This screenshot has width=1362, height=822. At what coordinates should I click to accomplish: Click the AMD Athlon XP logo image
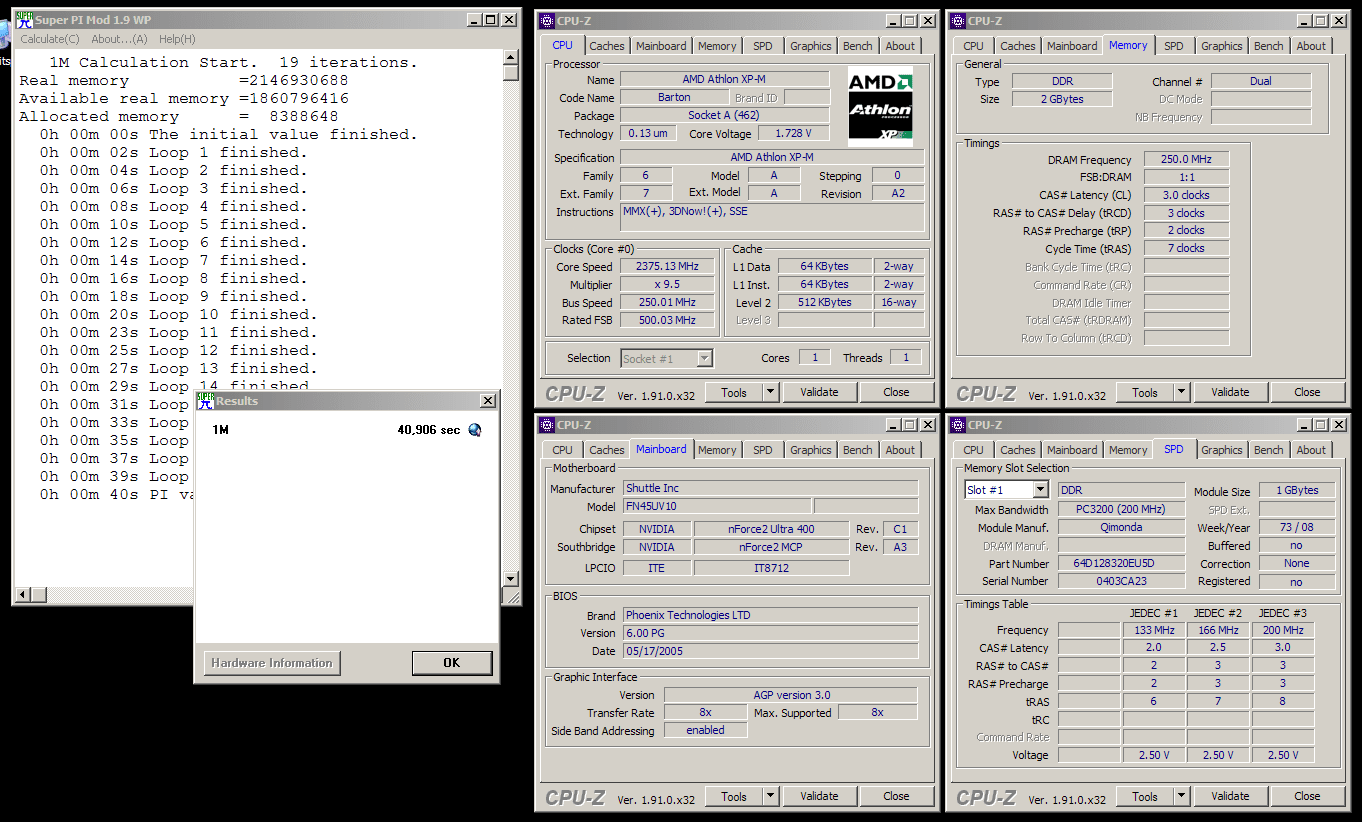pyautogui.click(x=880, y=106)
